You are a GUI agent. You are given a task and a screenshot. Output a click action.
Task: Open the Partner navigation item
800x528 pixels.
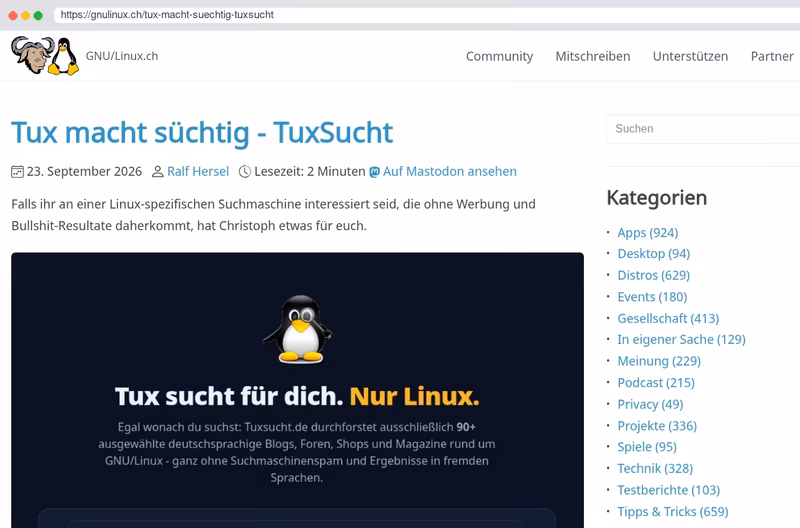772,56
